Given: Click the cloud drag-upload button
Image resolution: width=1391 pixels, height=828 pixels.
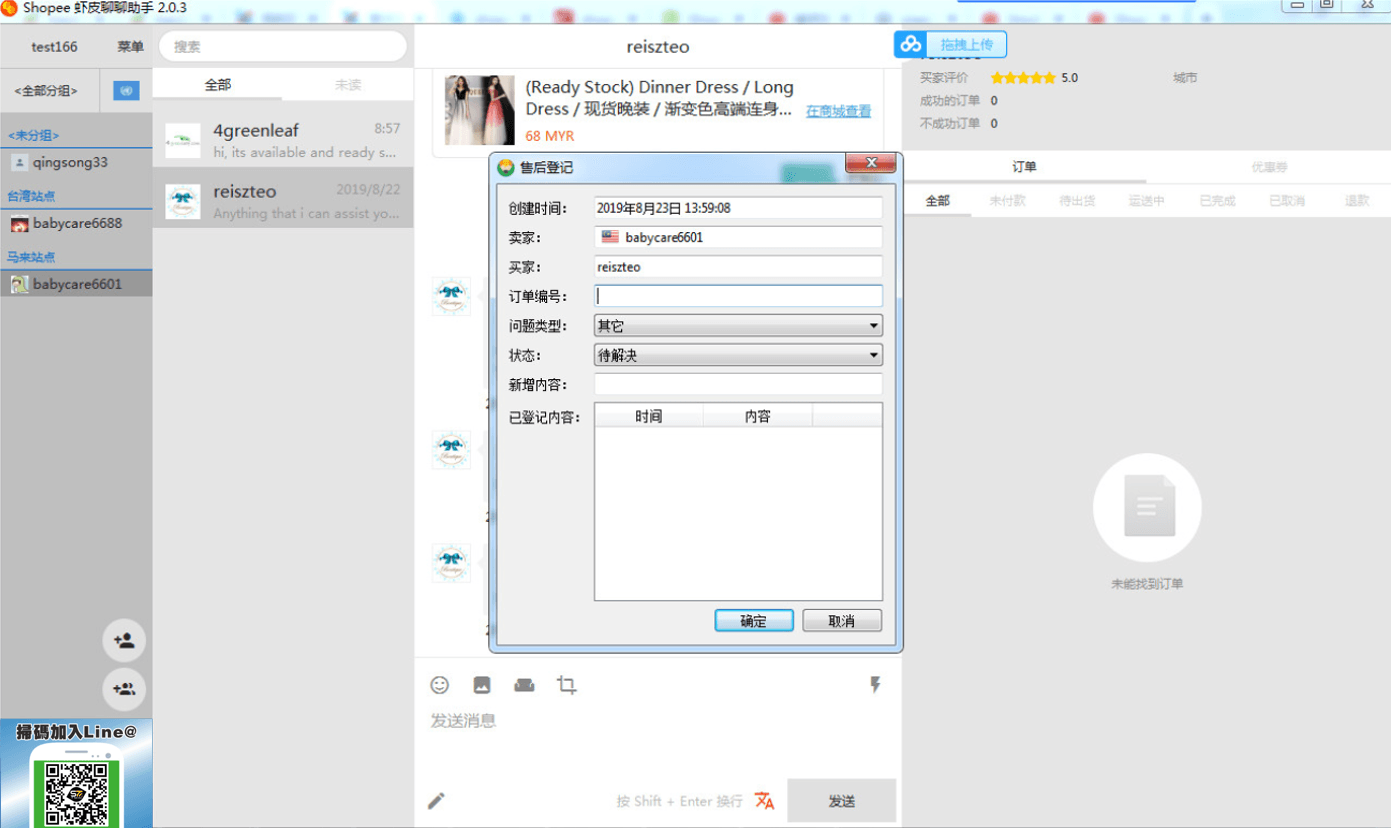Looking at the screenshot, I should pyautogui.click(x=950, y=45).
